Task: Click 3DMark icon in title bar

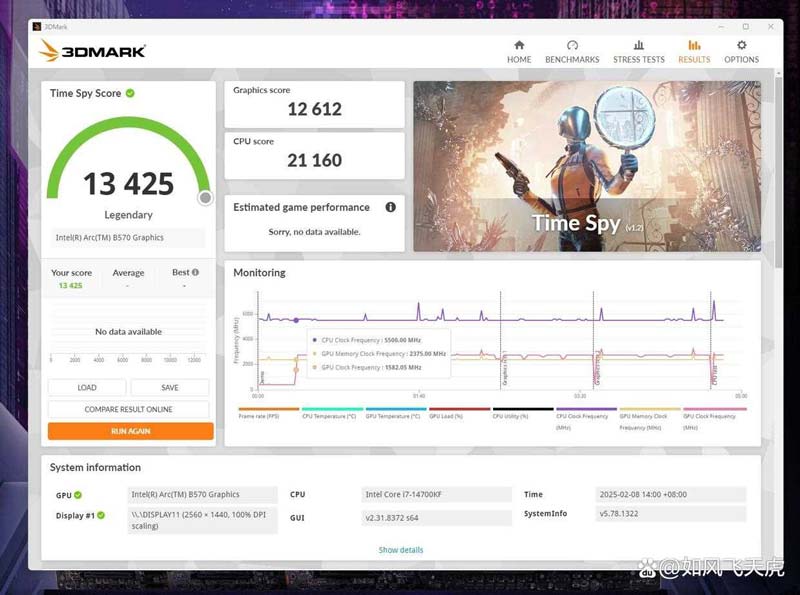Action: [x=37, y=27]
